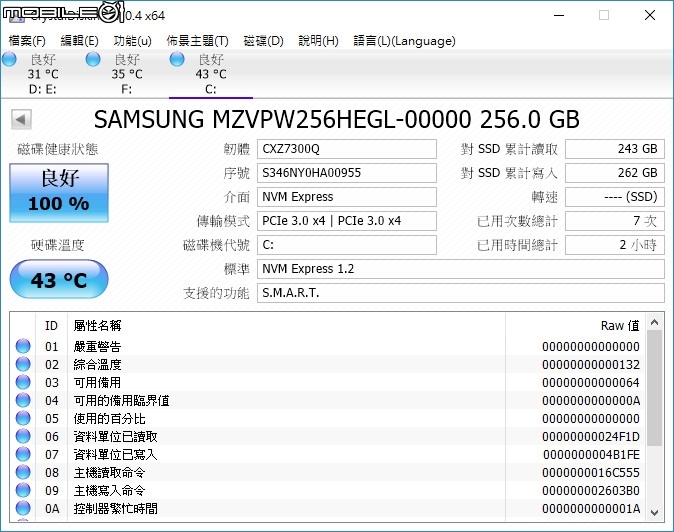Click status icon of row 09 主機寫入命令
The image size is (674, 532).
pyautogui.click(x=23, y=490)
